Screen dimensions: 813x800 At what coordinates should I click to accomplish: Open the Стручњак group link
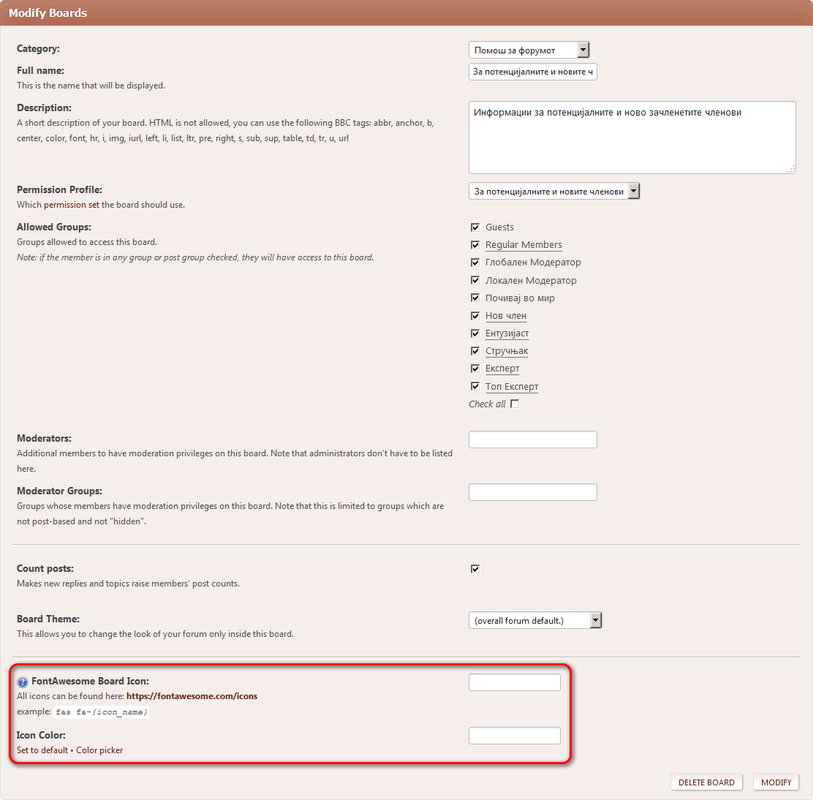coord(507,351)
